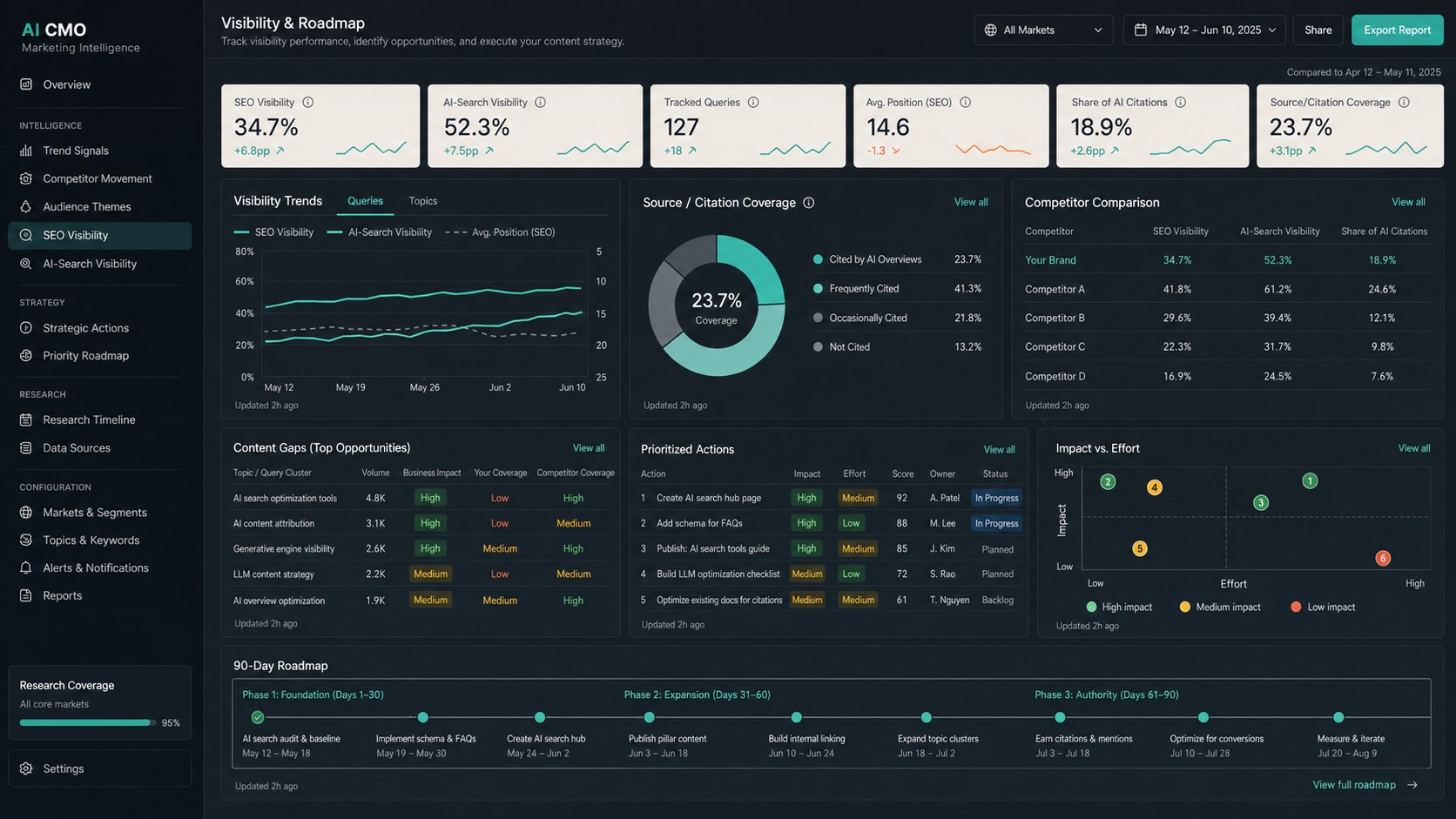Click the Medium impact legend dot
The width and height of the screenshot is (1456, 819).
click(1185, 607)
